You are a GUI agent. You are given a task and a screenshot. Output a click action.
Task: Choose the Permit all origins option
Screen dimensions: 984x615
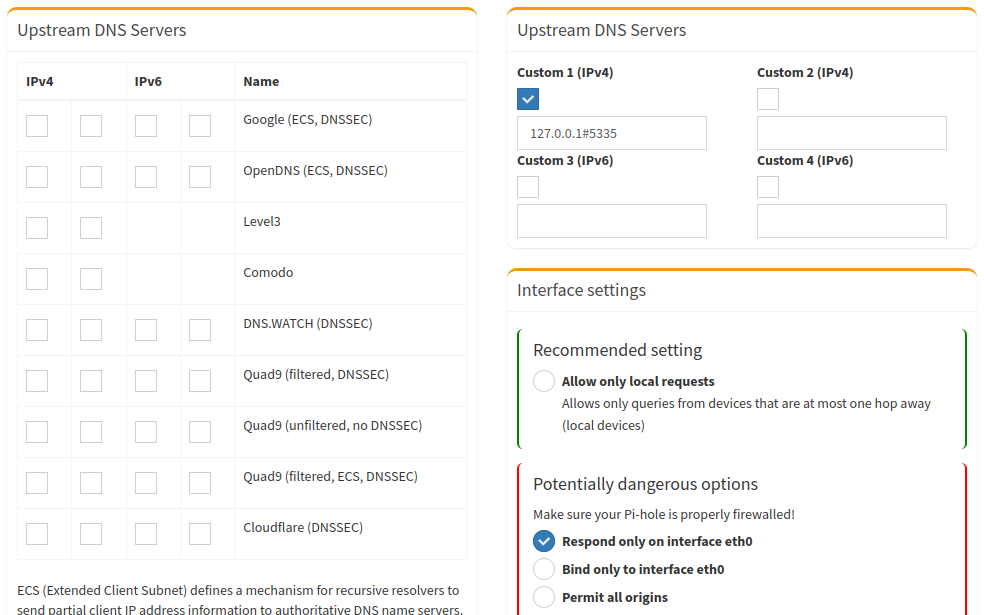click(544, 597)
